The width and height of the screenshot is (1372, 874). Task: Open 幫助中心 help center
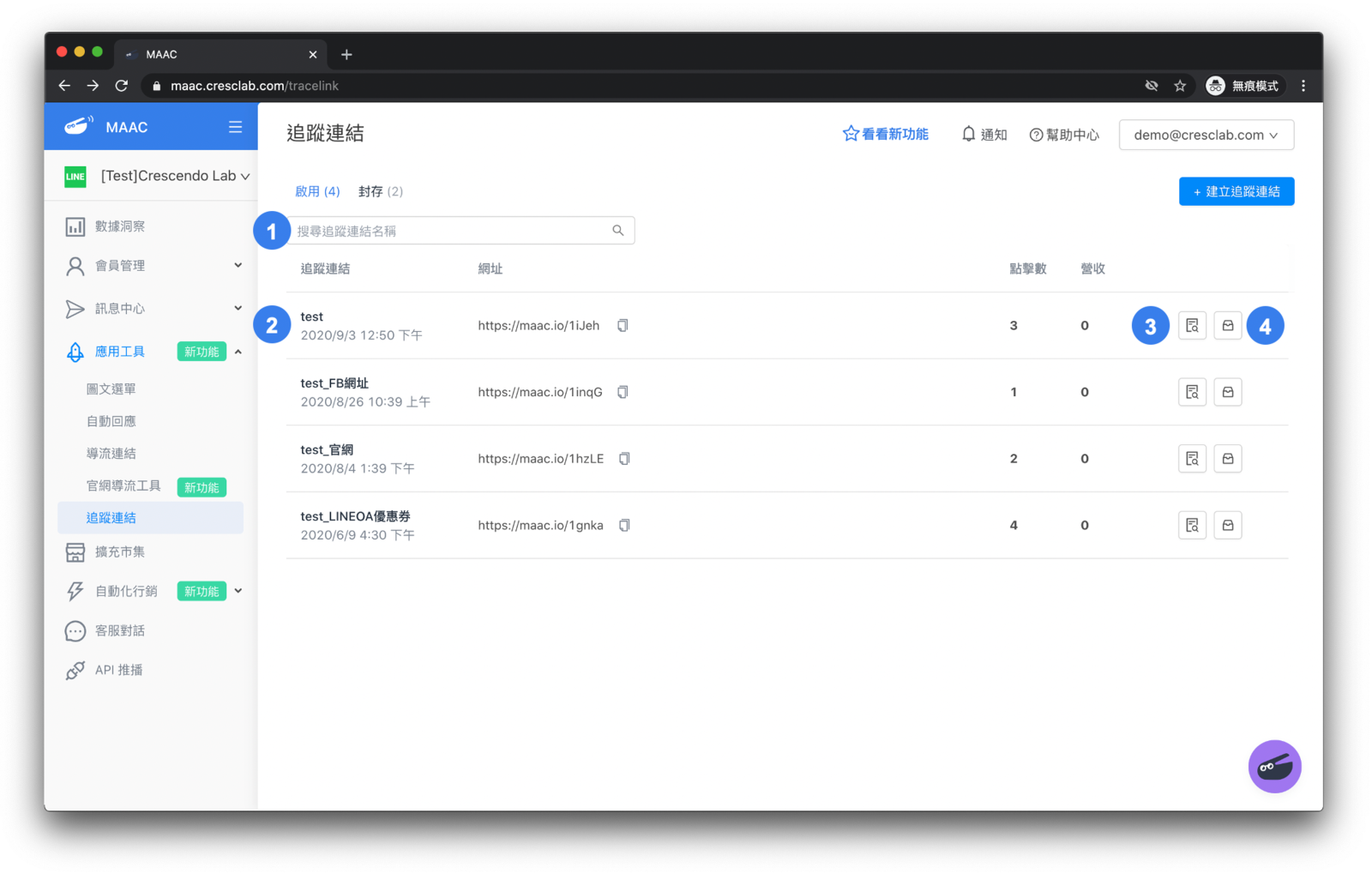[x=1064, y=135]
